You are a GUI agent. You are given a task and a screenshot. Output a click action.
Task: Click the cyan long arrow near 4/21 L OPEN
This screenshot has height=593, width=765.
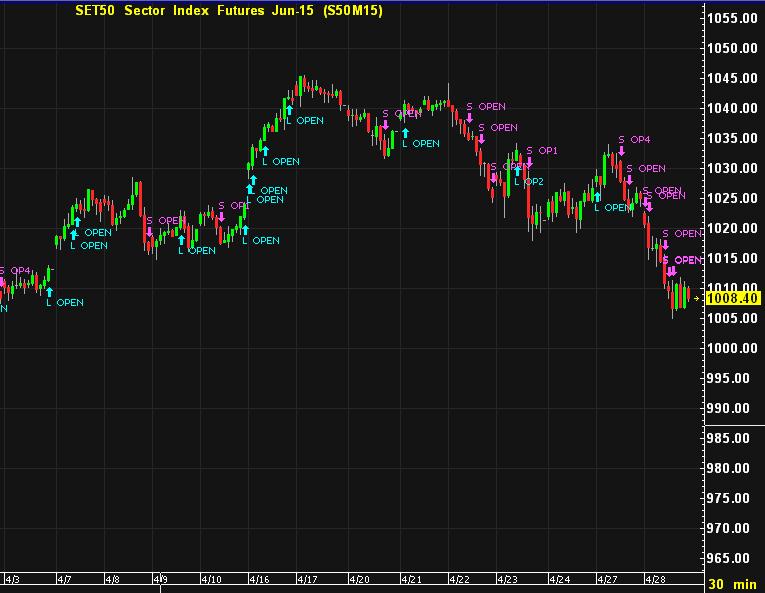point(406,132)
